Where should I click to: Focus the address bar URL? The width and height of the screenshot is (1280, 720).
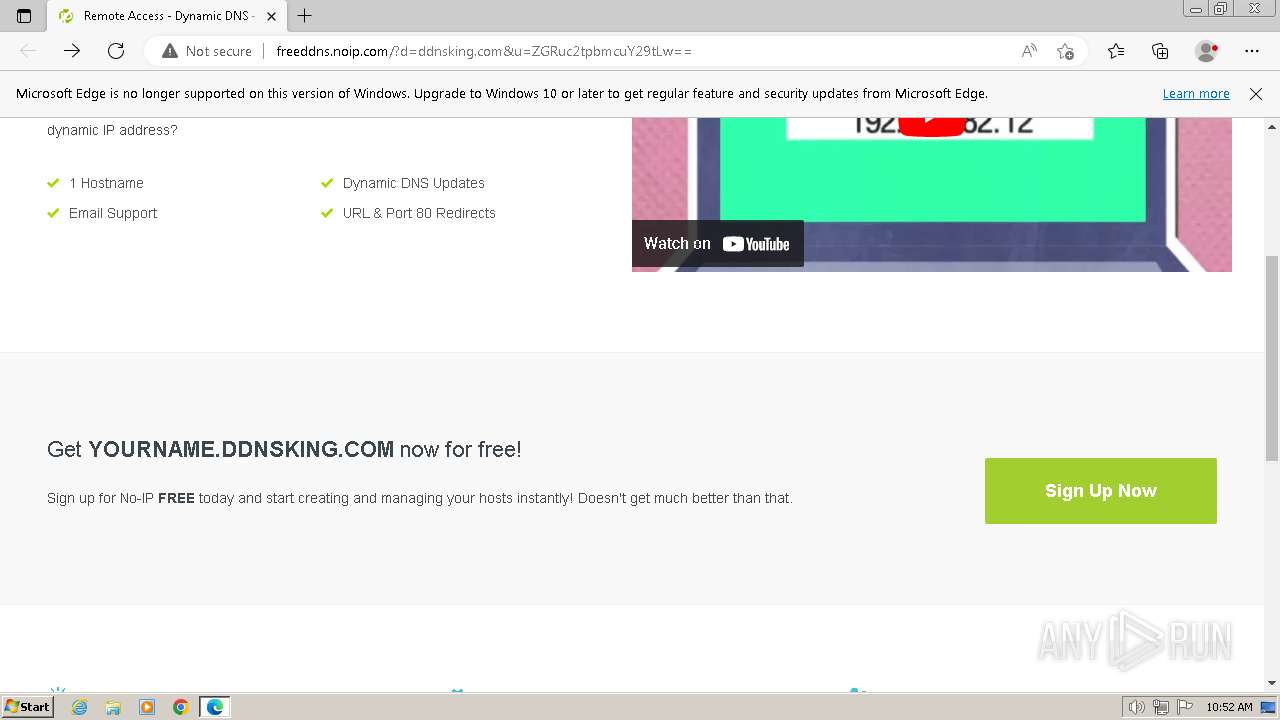coord(484,51)
